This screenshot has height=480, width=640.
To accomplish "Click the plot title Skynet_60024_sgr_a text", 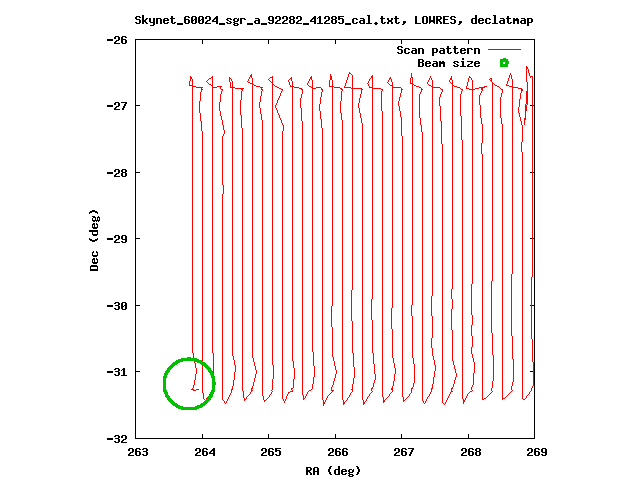I will [x=334, y=20].
